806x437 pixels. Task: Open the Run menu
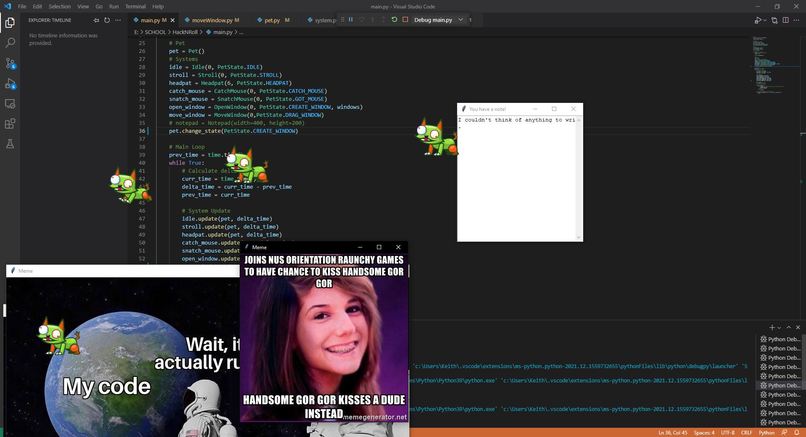114,6
